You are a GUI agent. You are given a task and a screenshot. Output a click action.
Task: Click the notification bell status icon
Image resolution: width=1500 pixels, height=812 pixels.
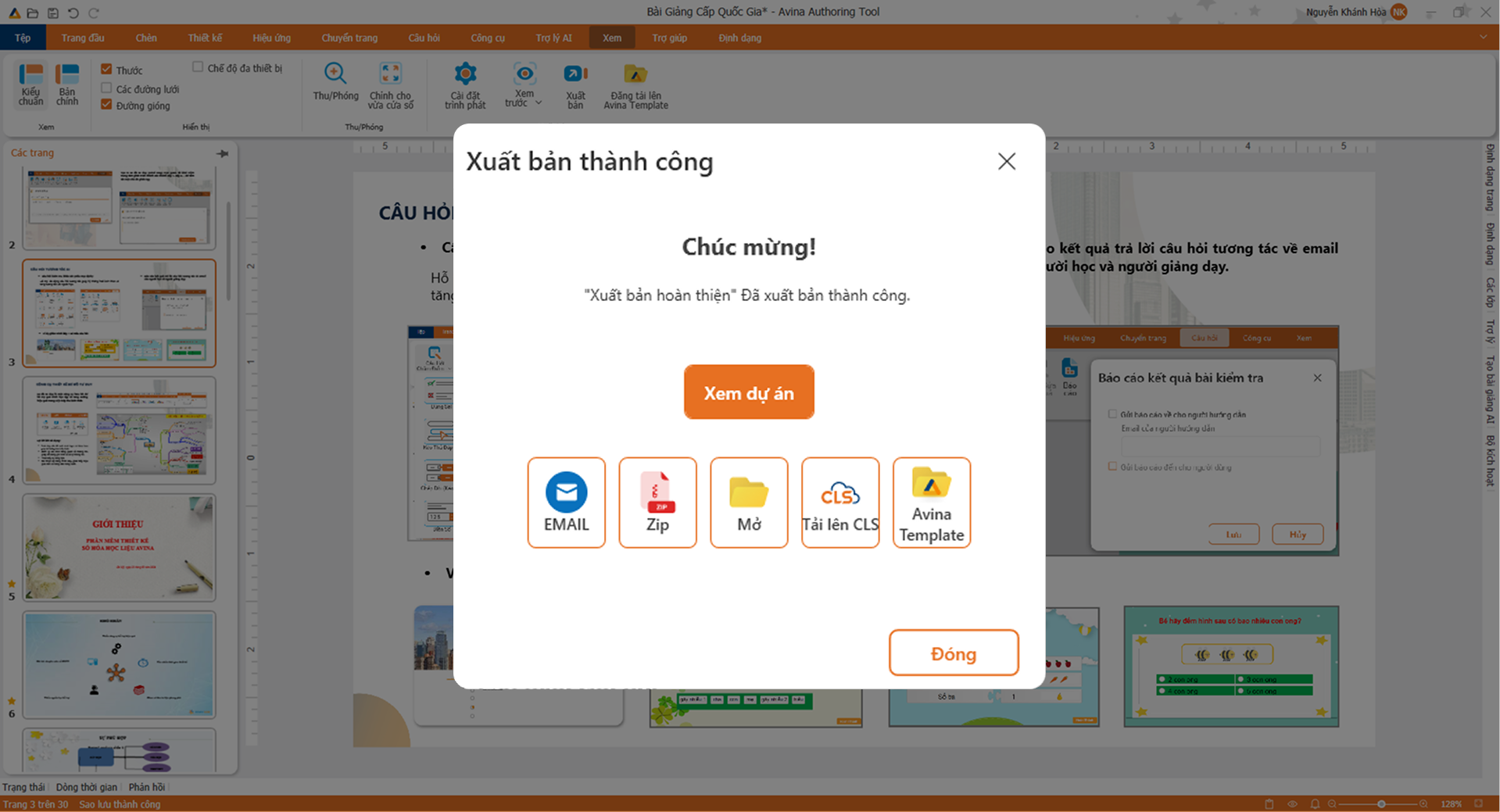click(1315, 803)
